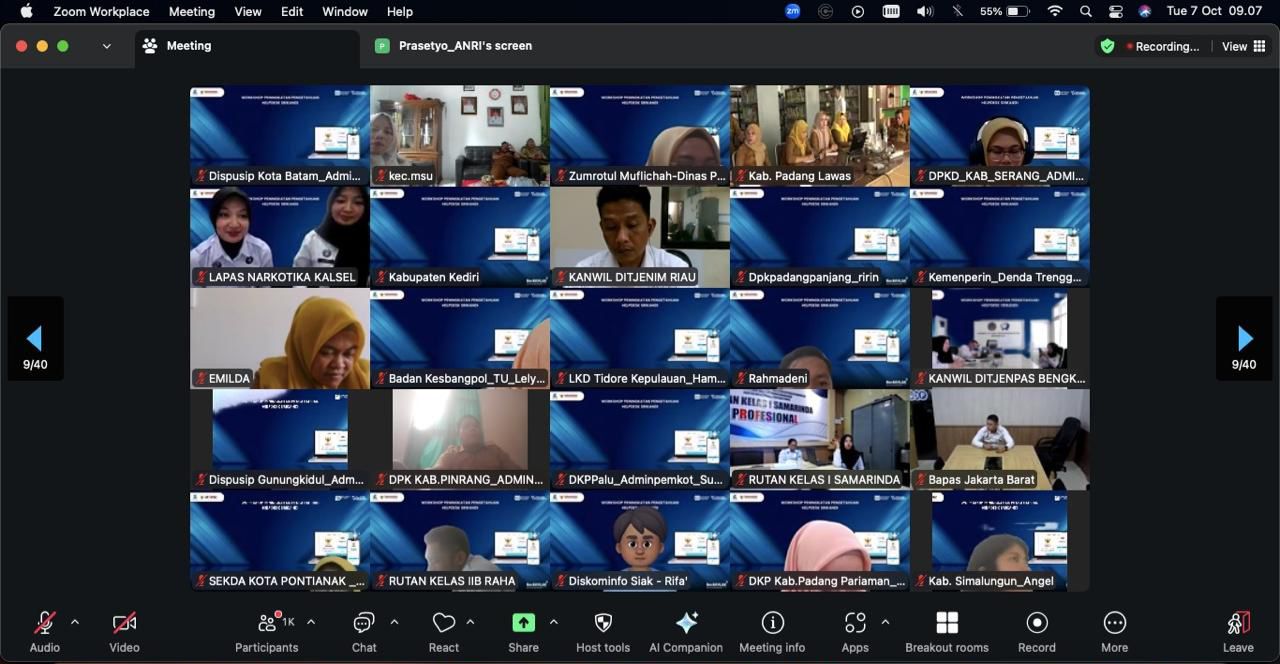The height and width of the screenshot is (664, 1280).
Task: Switch to Prasetyo_ANRI's screen tab
Action: [465, 46]
